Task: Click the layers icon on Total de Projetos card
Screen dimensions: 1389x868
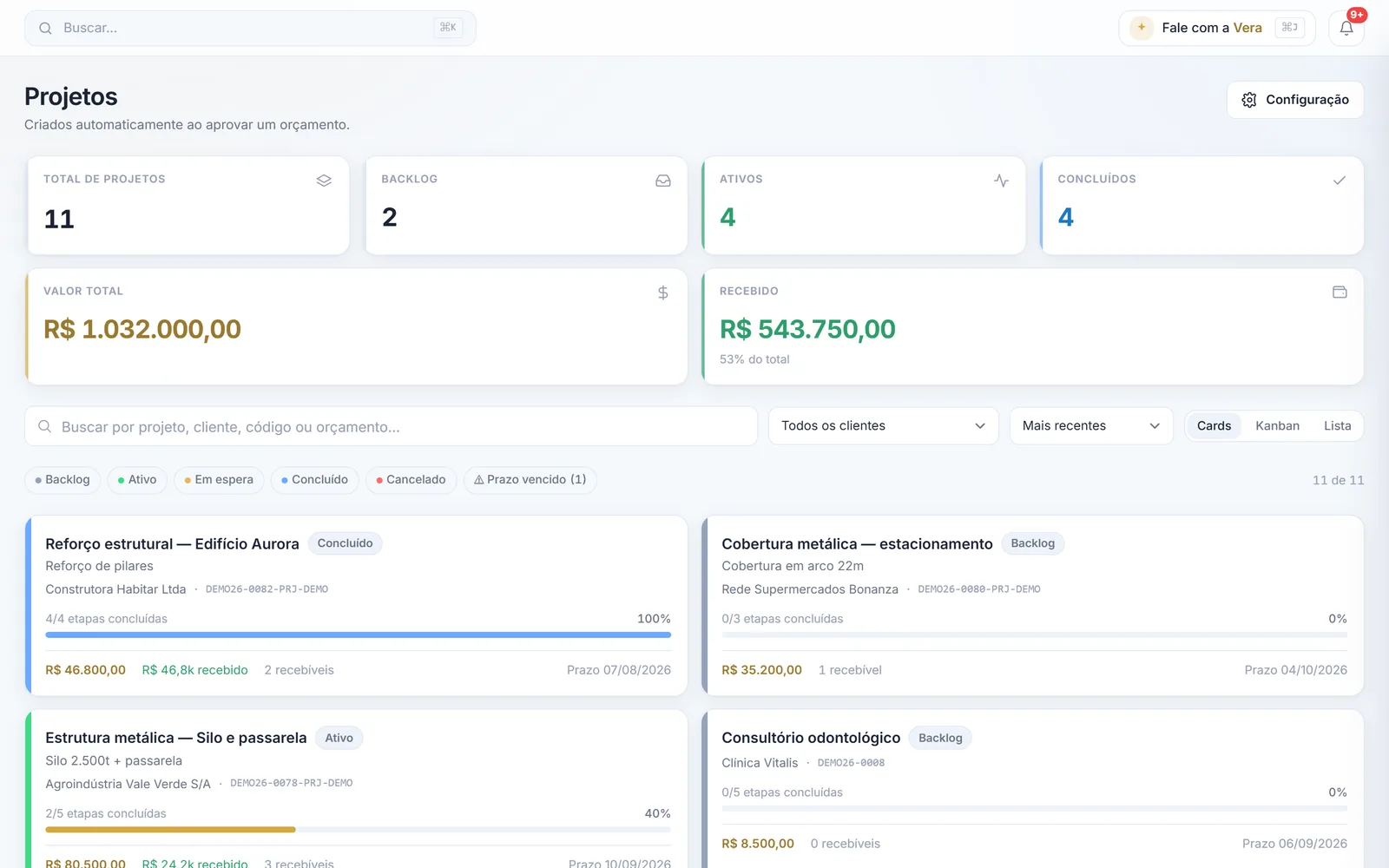Action: click(324, 181)
